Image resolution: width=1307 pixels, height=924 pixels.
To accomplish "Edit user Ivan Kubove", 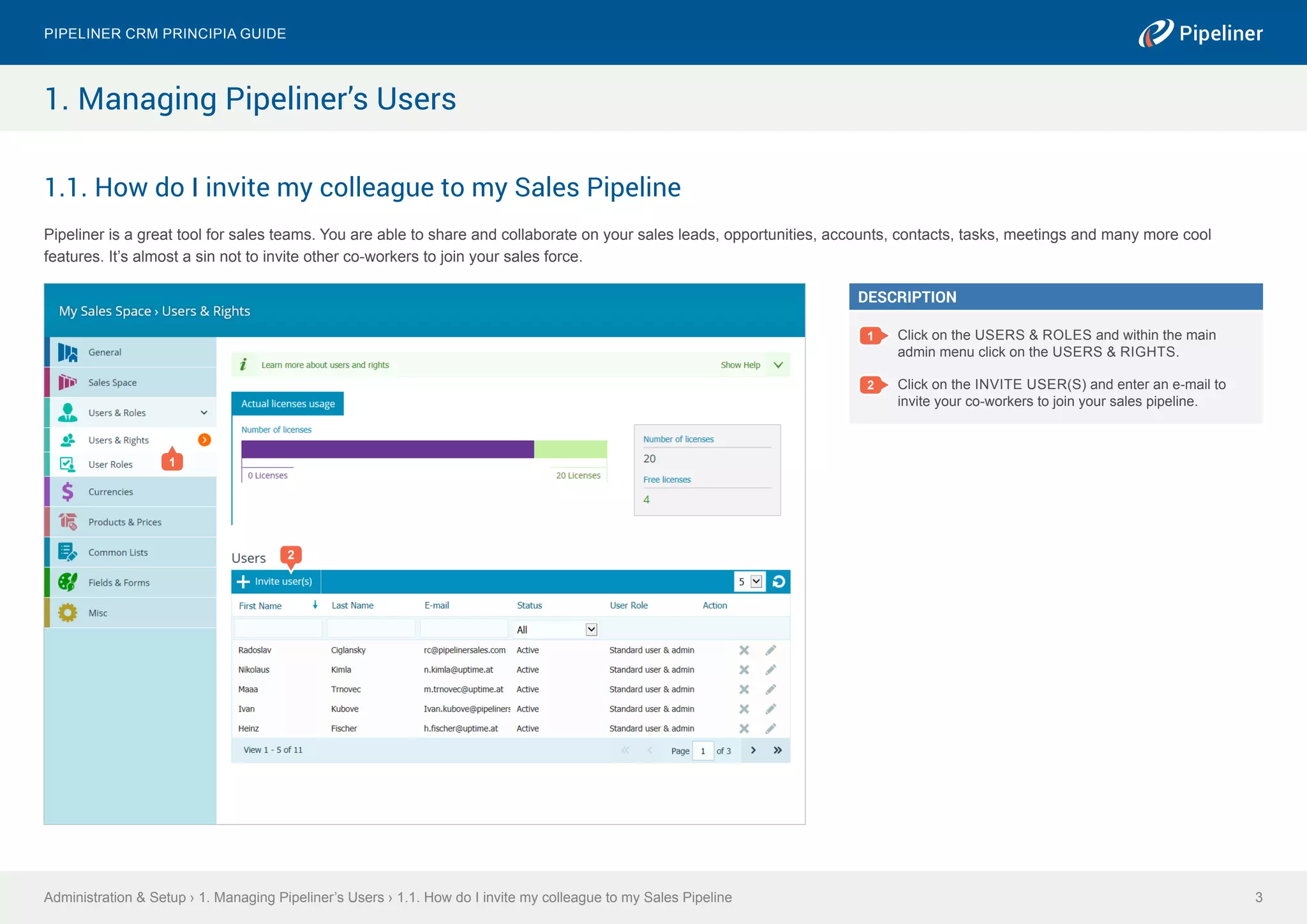I will pos(771,709).
